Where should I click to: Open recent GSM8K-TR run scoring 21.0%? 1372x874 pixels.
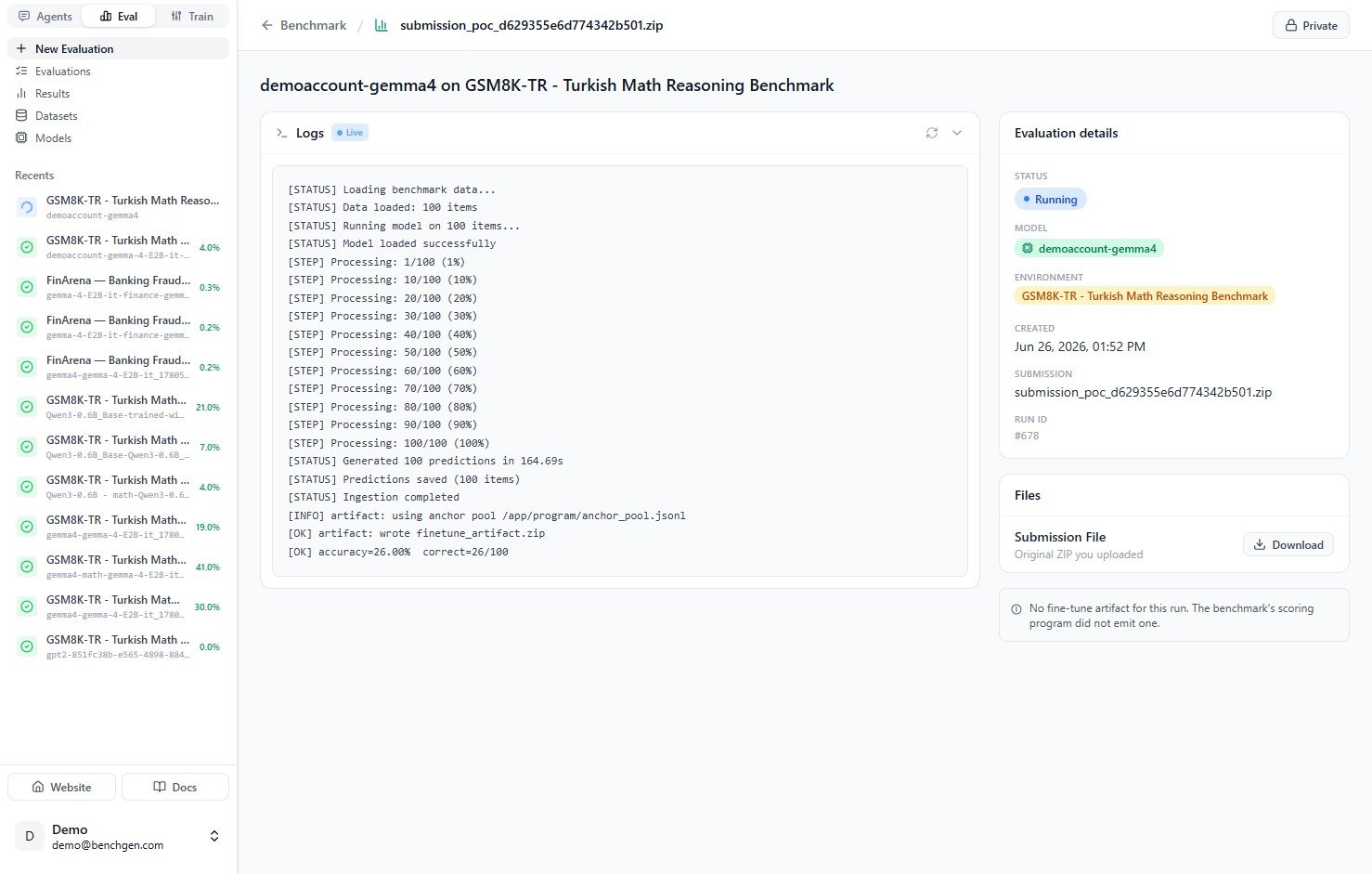118,407
